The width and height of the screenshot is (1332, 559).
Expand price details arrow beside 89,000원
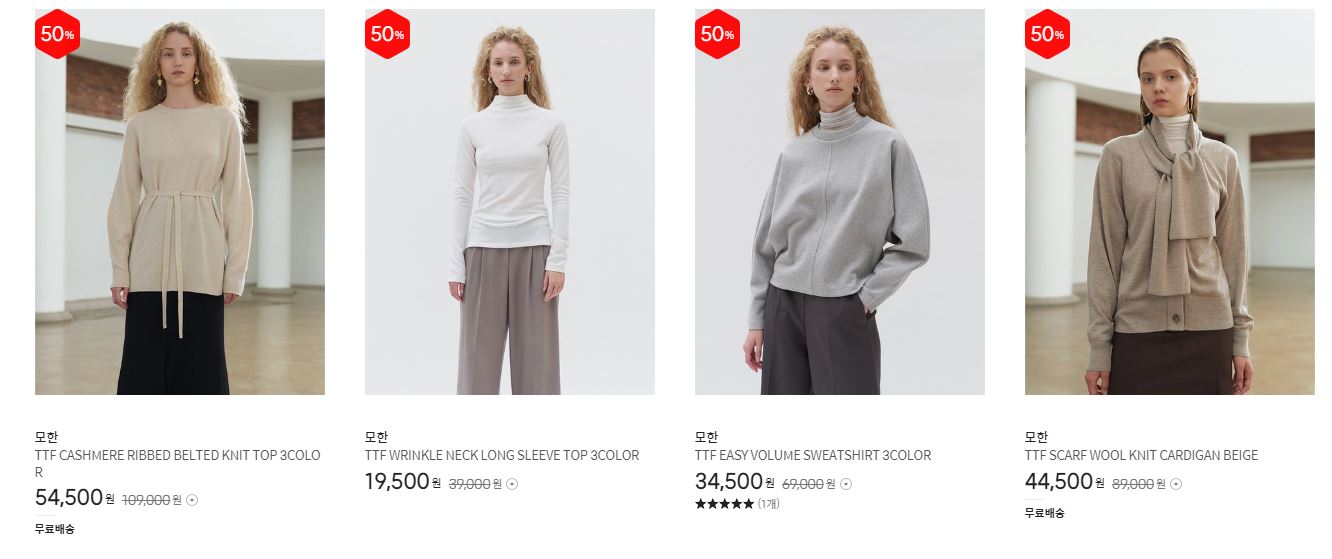(x=1176, y=484)
